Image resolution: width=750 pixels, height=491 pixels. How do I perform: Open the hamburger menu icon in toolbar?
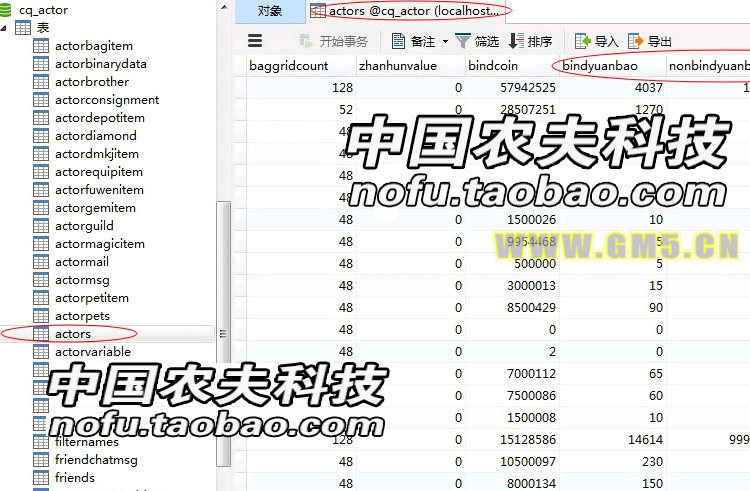(x=255, y=41)
